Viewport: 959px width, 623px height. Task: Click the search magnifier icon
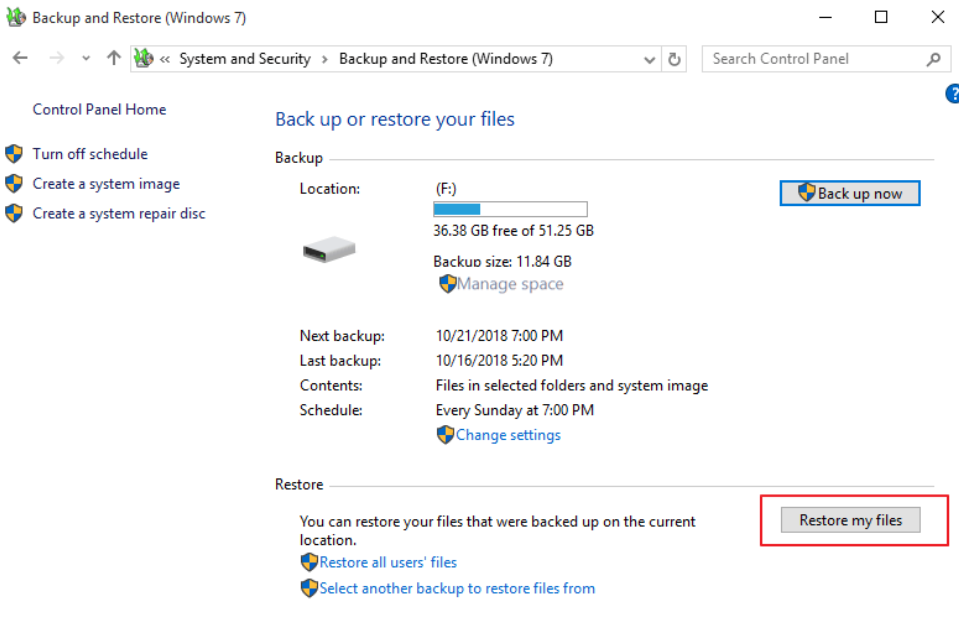(933, 59)
